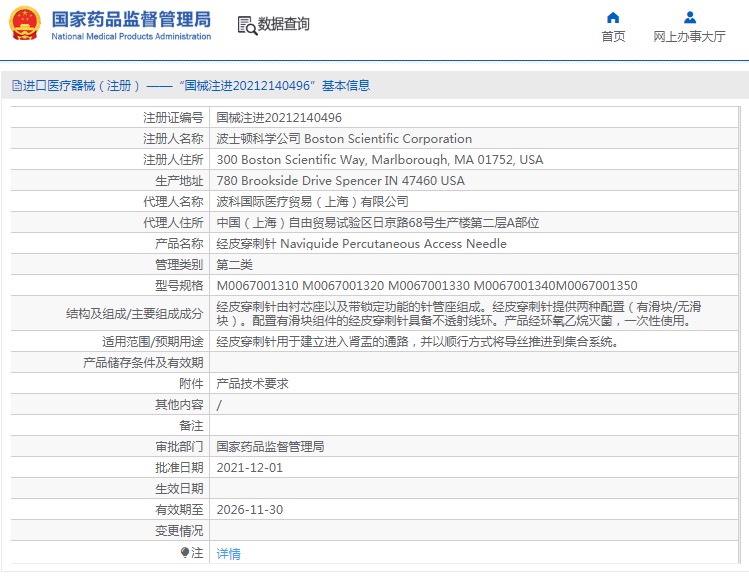
Task: Click the 备注 label
Action: coord(191,426)
